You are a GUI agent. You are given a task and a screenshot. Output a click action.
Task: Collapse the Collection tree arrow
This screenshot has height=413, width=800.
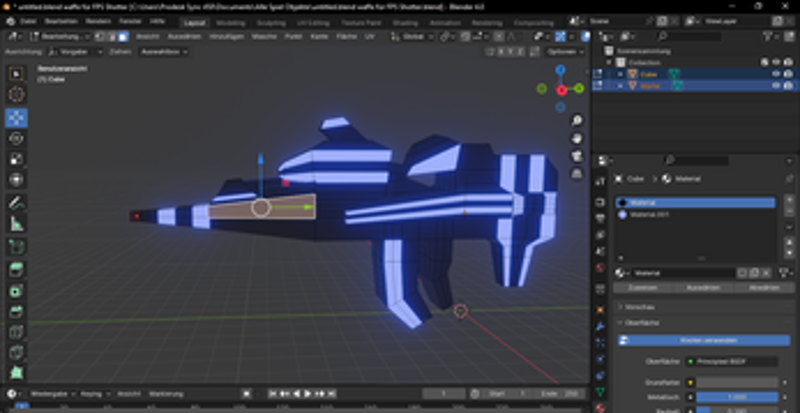pos(609,62)
